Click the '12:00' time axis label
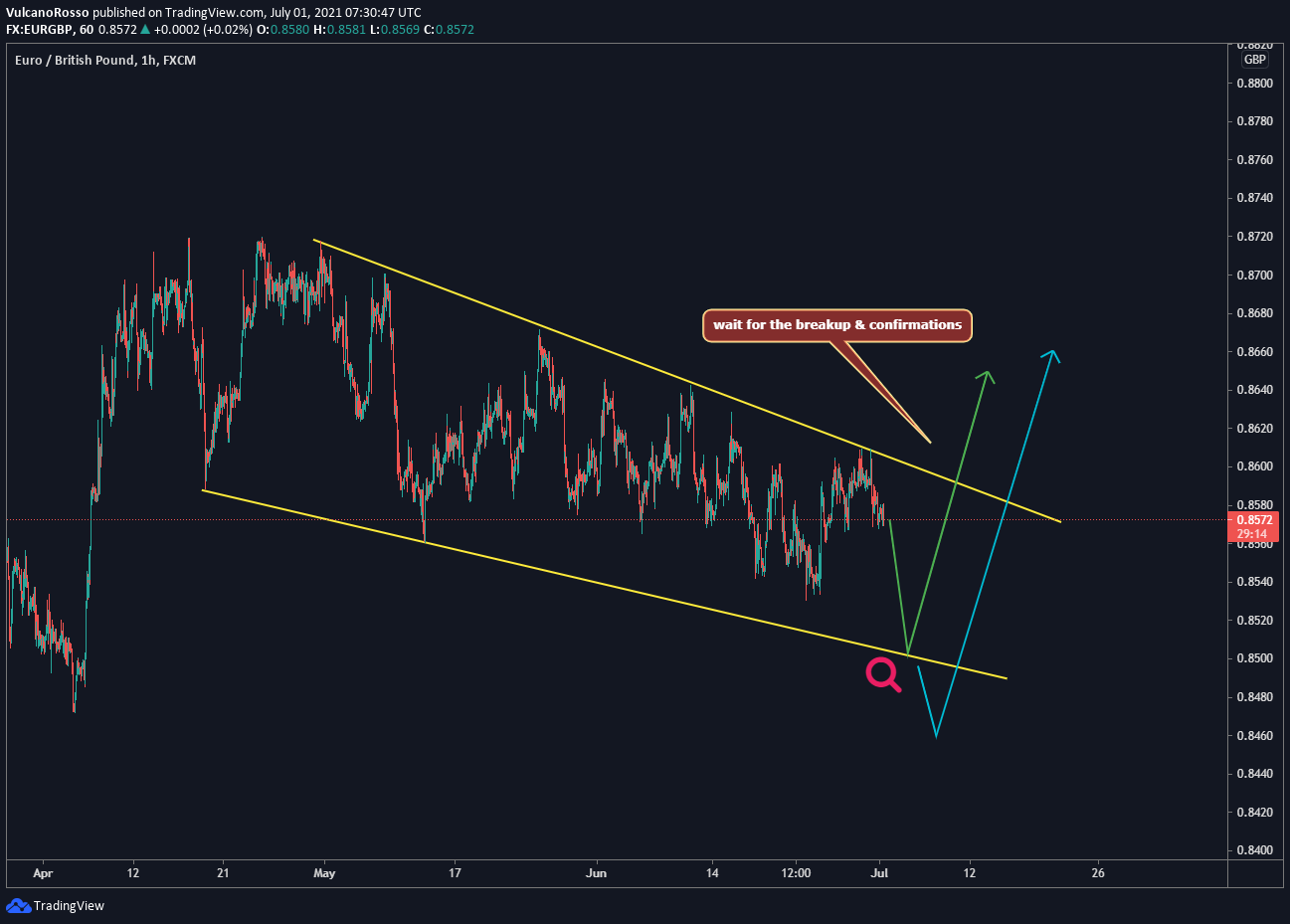 796,873
